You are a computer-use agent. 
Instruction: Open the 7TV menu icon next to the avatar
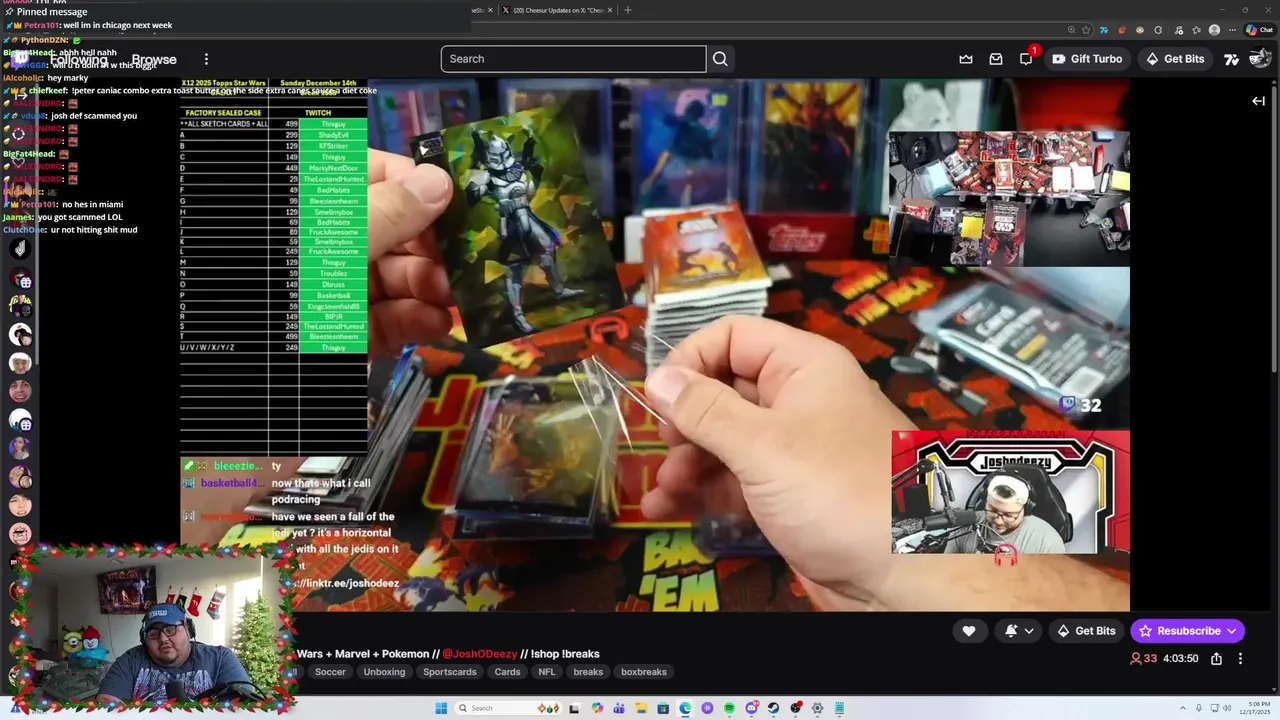(1232, 59)
